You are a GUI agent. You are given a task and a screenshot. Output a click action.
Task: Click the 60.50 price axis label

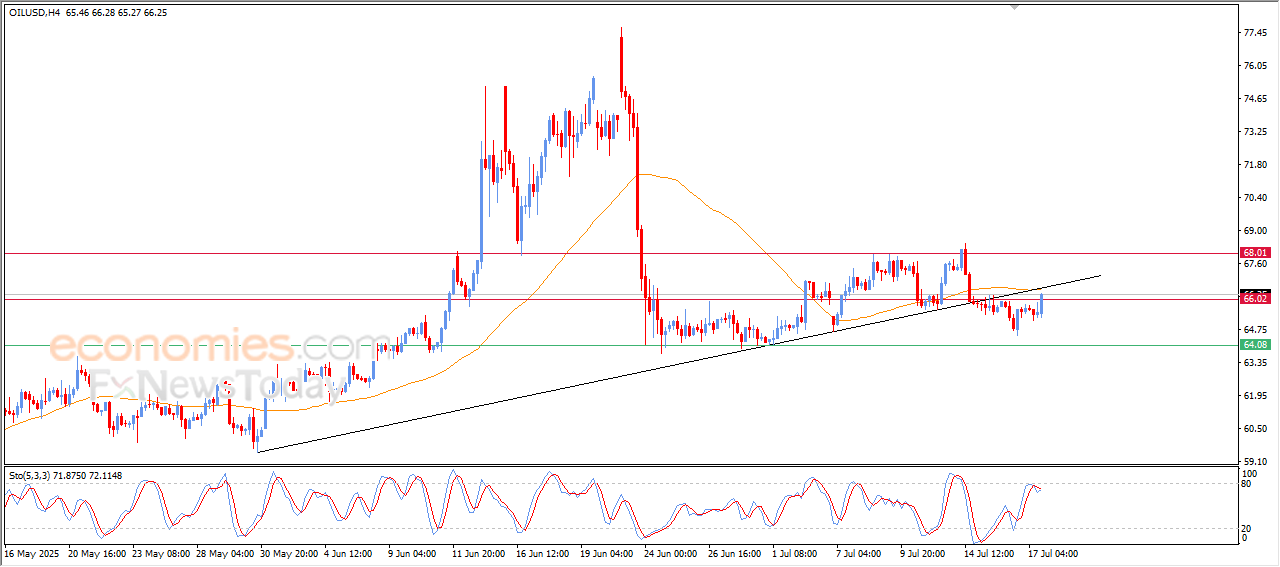1255,429
